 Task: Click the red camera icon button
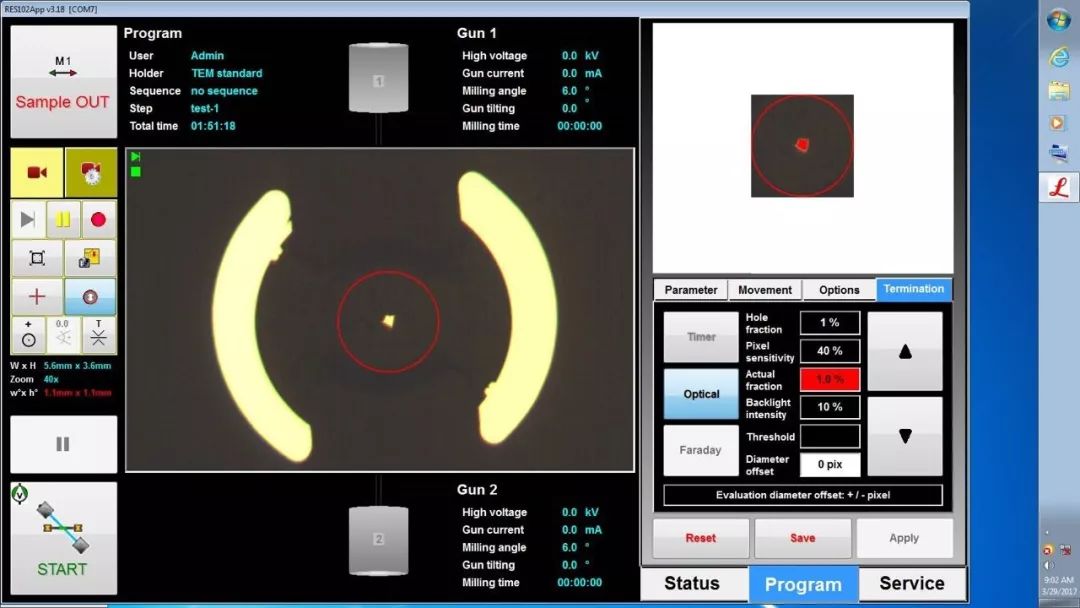[x=37, y=172]
